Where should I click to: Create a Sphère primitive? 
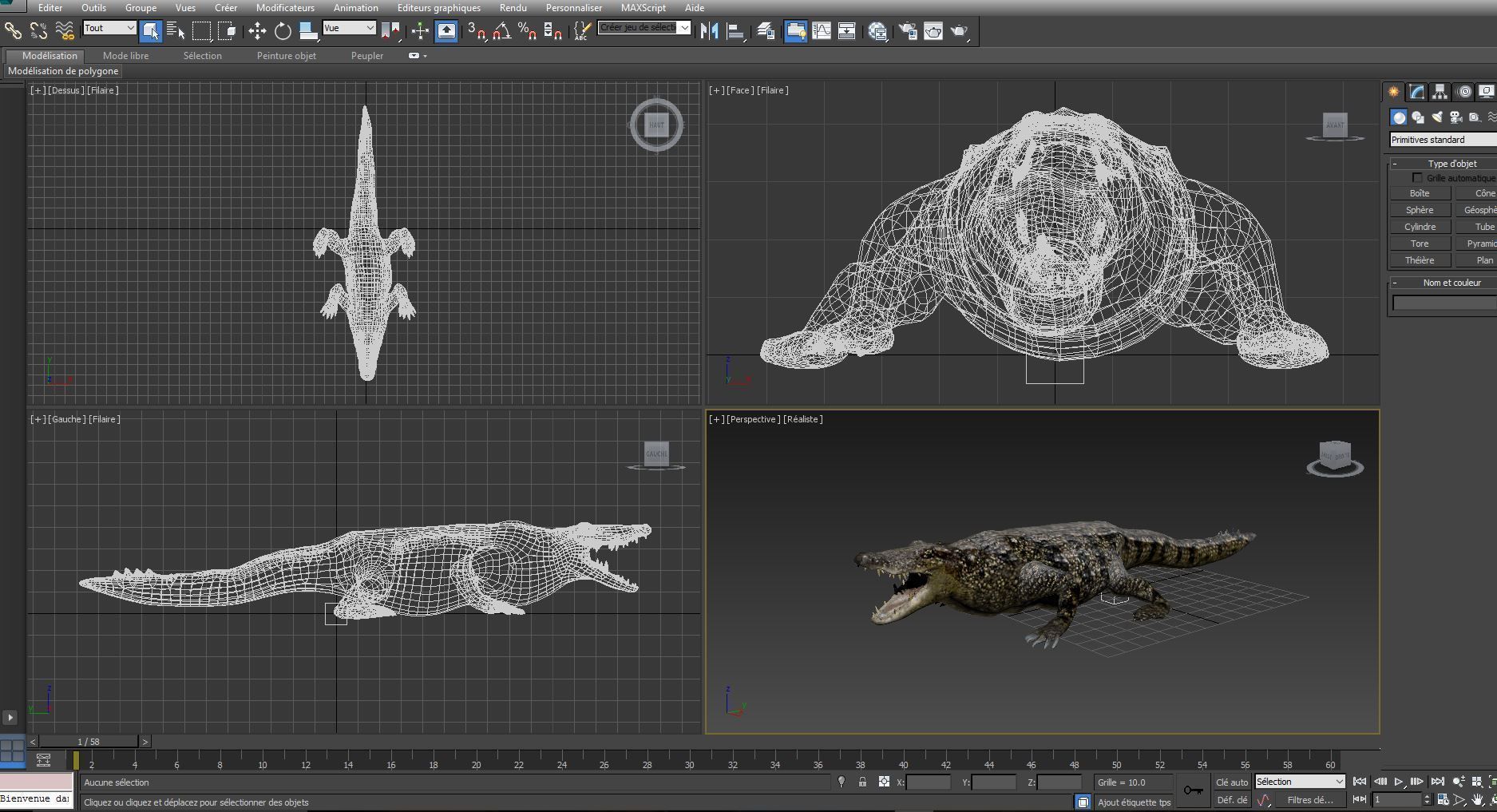click(1420, 210)
